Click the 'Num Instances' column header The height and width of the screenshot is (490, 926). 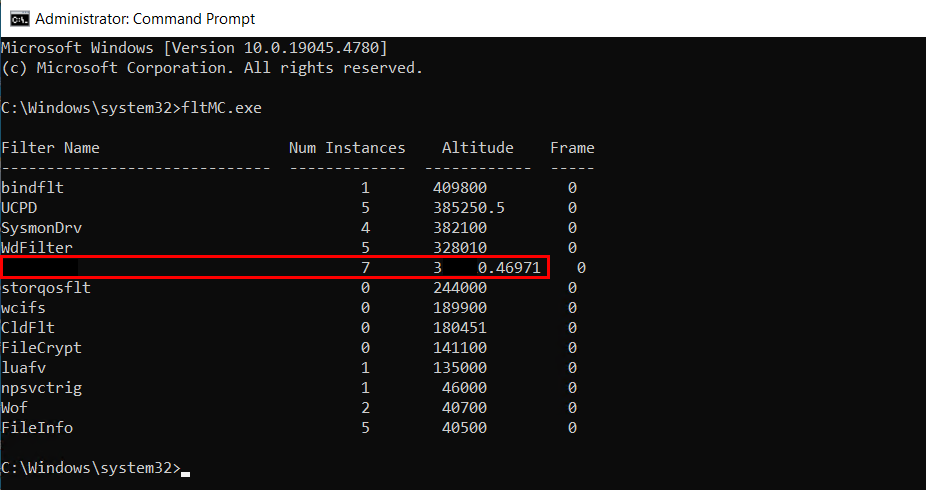pyautogui.click(x=347, y=148)
